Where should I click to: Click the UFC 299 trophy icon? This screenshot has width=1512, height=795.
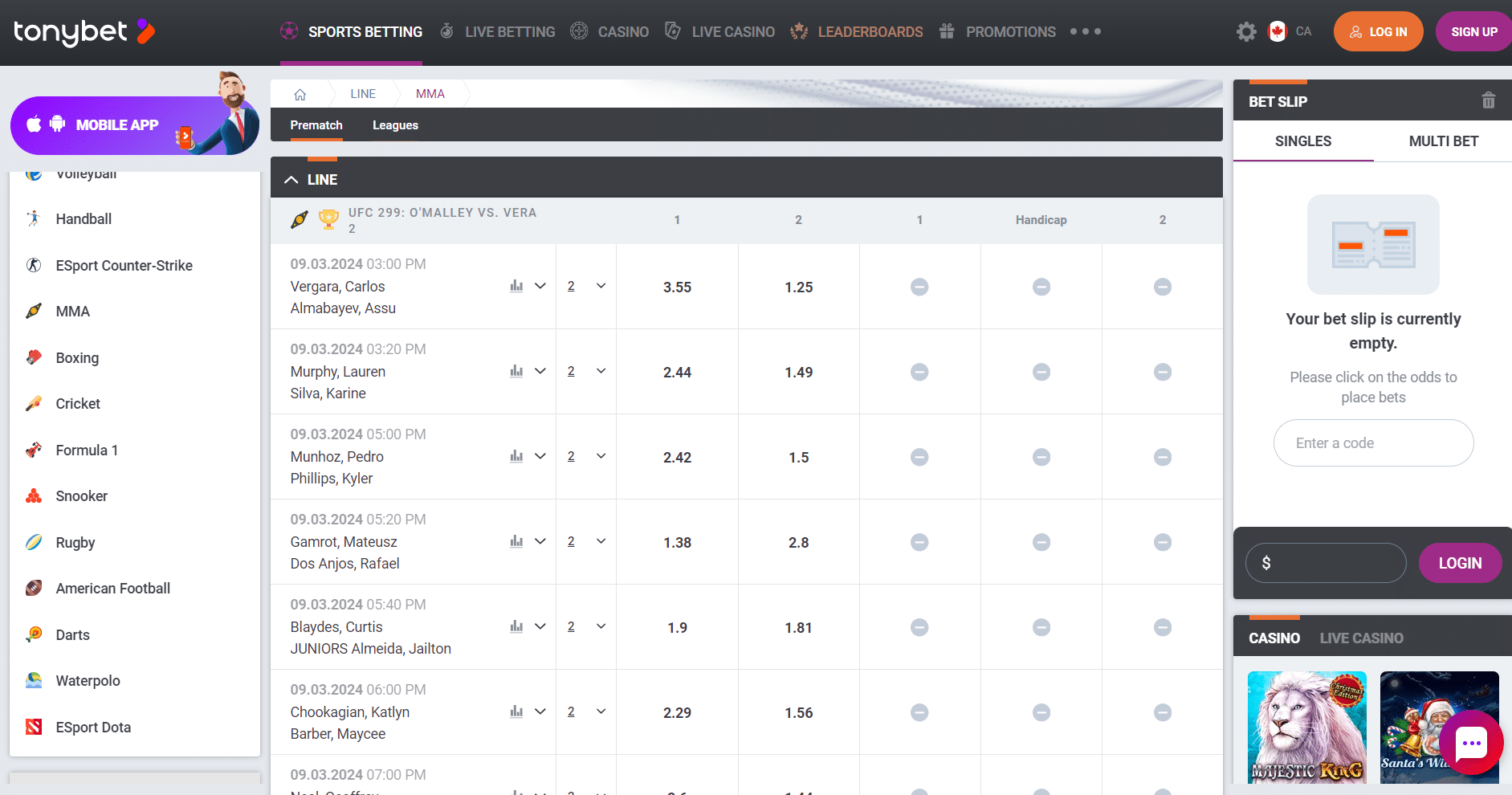click(328, 219)
